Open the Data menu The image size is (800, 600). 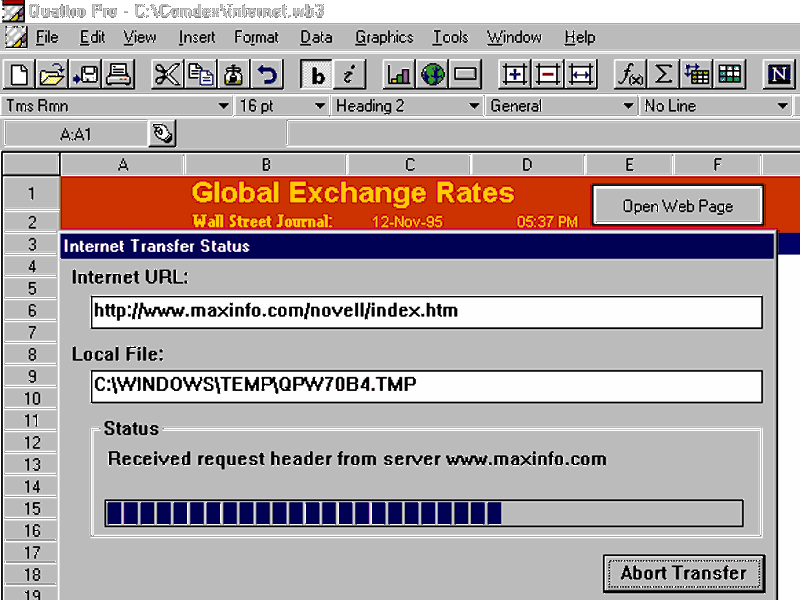pos(316,37)
